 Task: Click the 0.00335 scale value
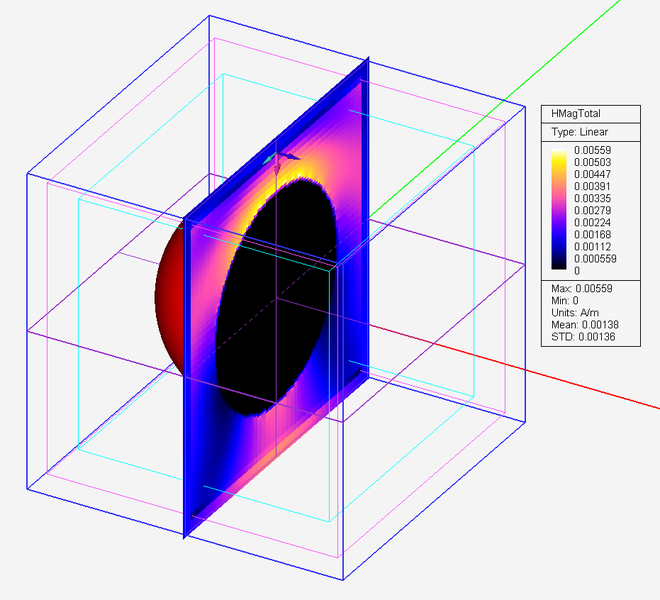592,198
